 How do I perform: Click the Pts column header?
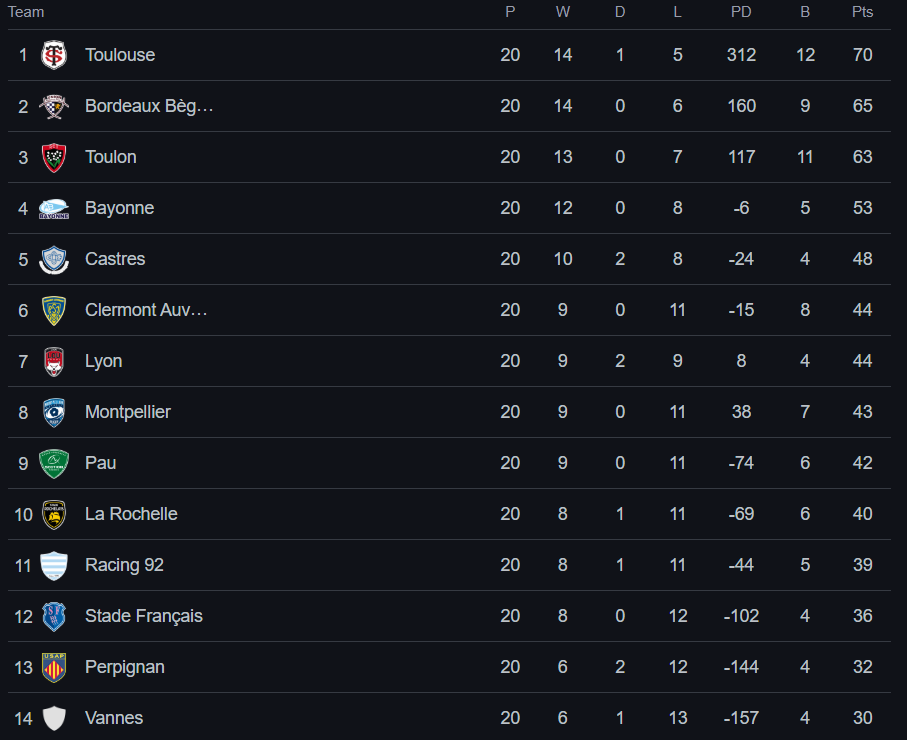(x=862, y=12)
